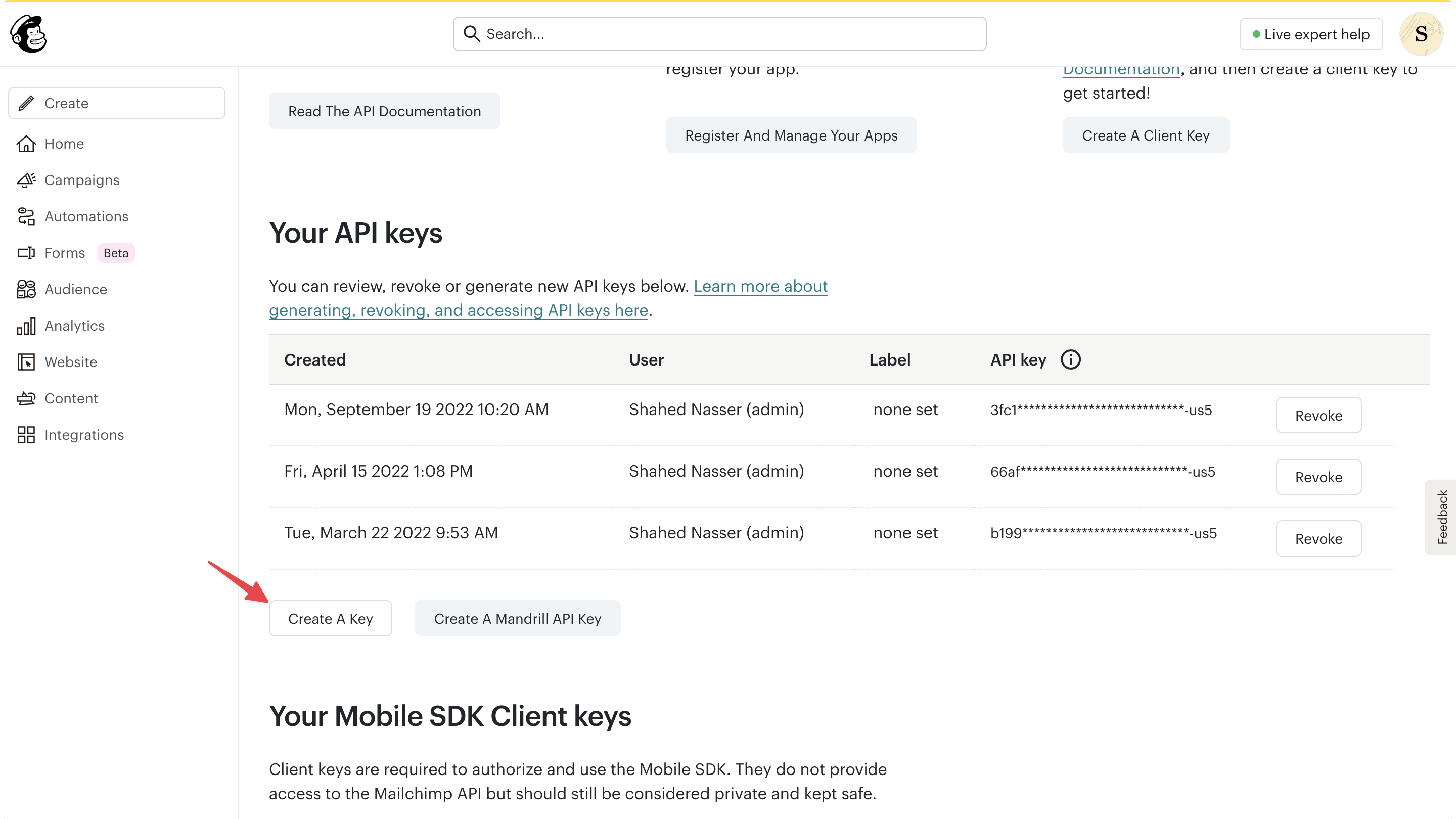This screenshot has width=1456, height=819.
Task: Open the API keys learn more link
Action: point(760,286)
